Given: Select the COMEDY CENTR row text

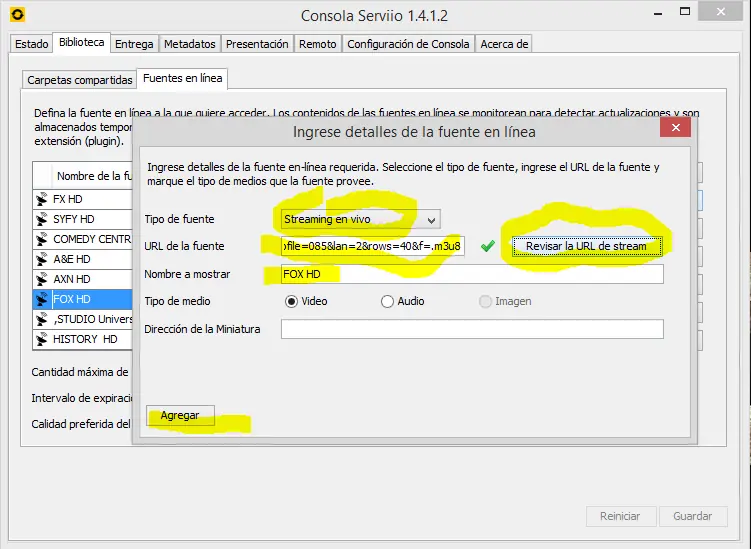Looking at the screenshot, I should point(92,239).
